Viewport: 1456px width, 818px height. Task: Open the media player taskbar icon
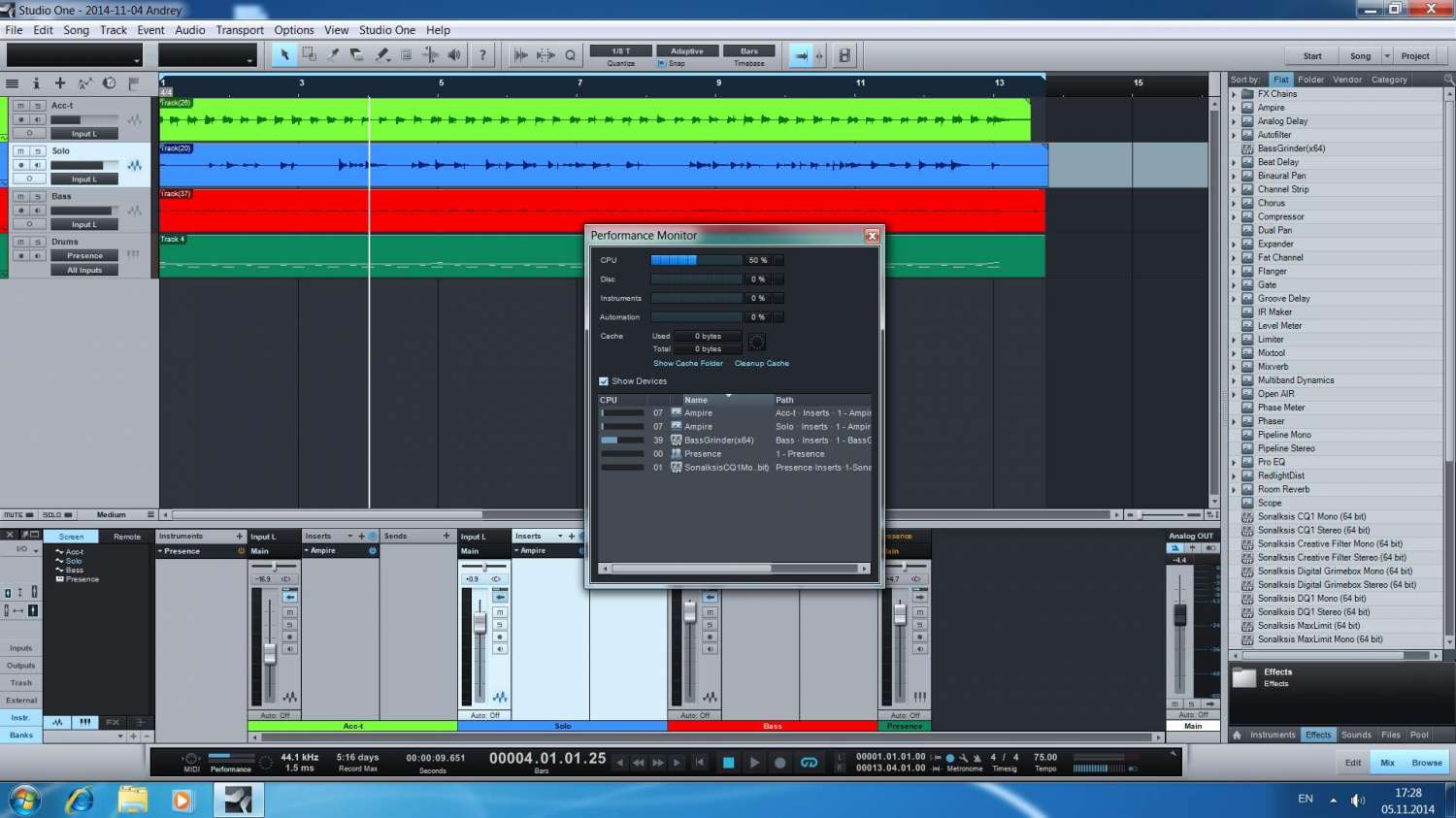click(182, 801)
